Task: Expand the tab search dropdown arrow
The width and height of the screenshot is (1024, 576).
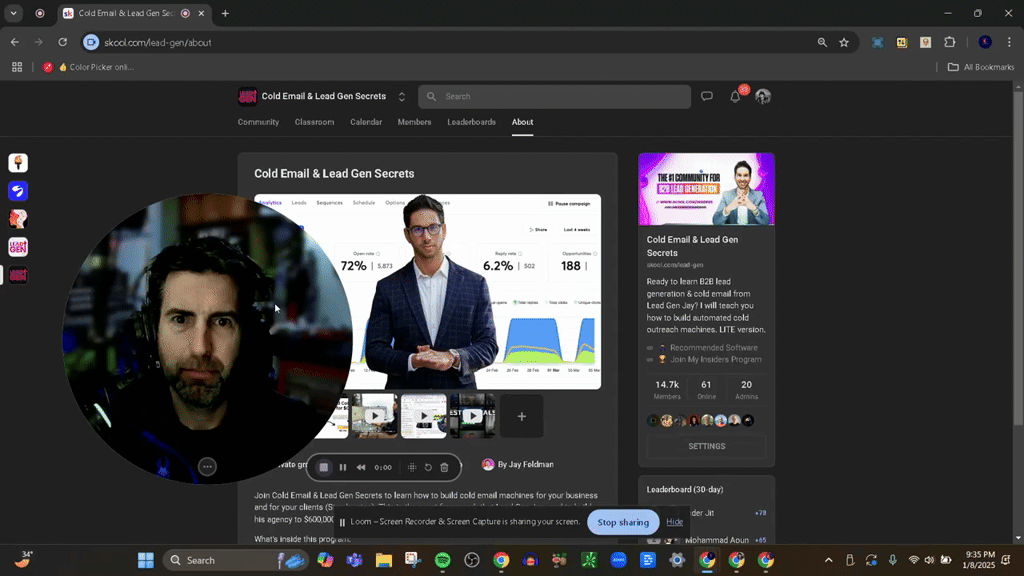Action: click(x=14, y=13)
